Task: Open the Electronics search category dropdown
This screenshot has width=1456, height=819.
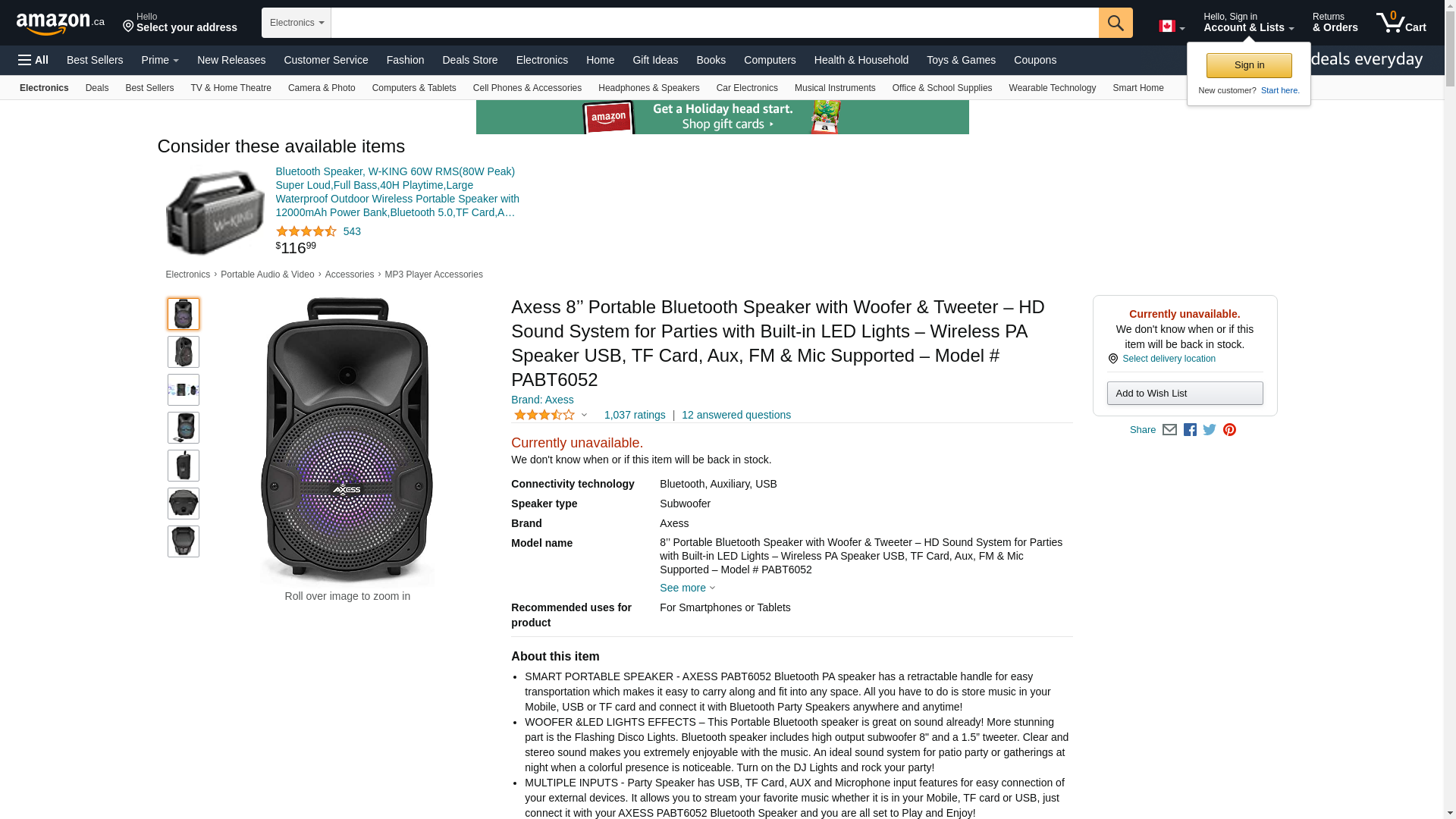Action: coord(297,23)
